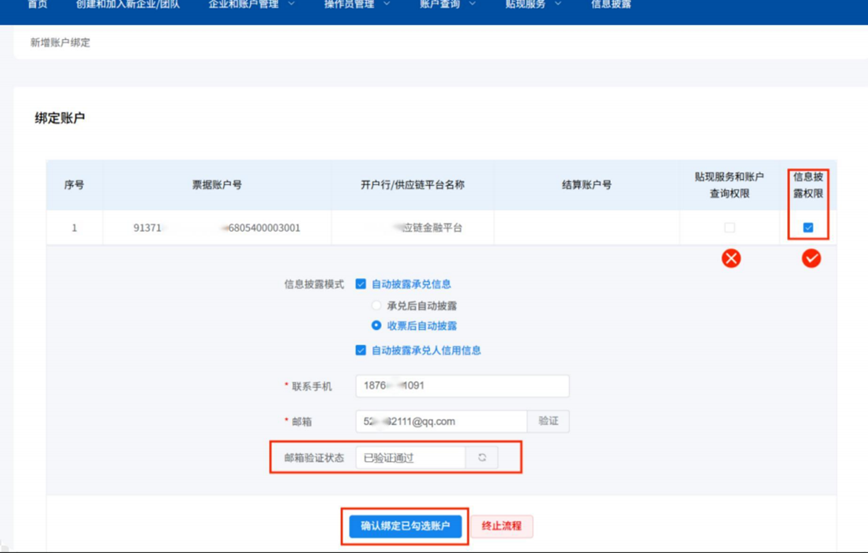Toggle the 自动披露承兑信息 checkbox
The height and width of the screenshot is (553, 868).
pos(361,284)
